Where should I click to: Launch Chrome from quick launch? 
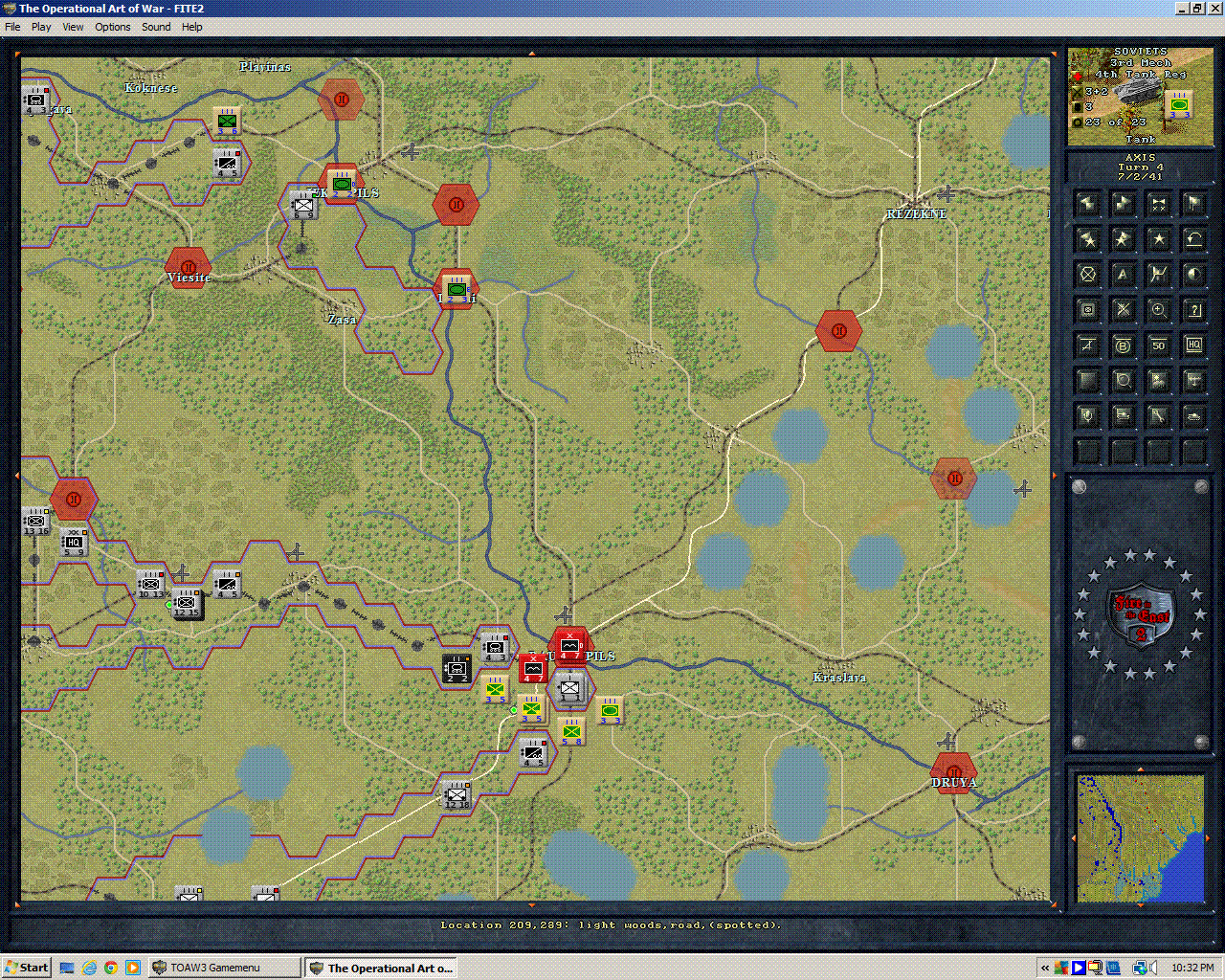(x=111, y=968)
